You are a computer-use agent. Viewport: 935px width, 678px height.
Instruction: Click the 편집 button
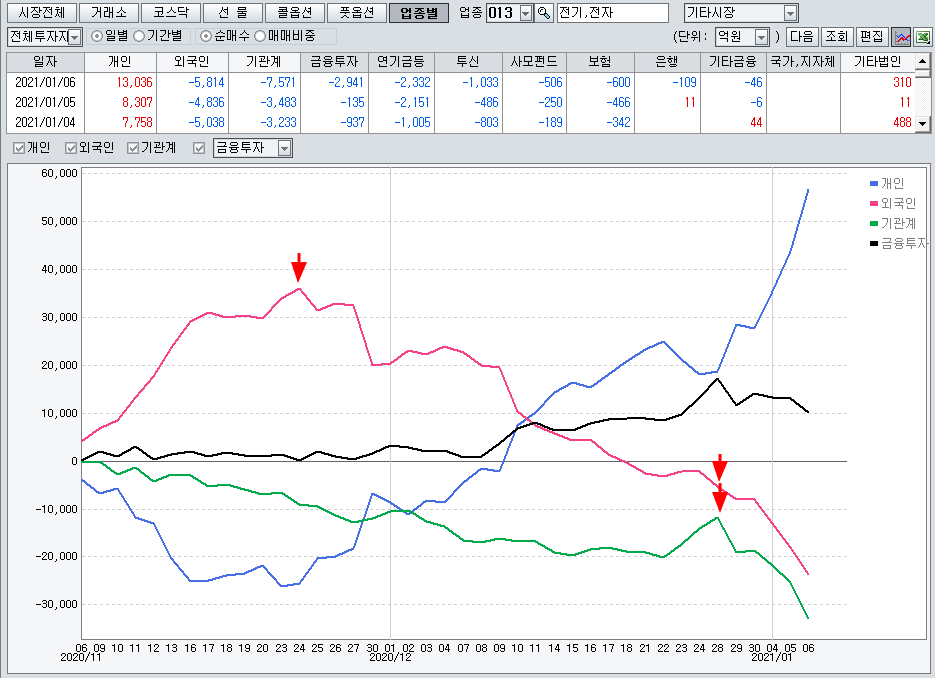click(x=871, y=36)
